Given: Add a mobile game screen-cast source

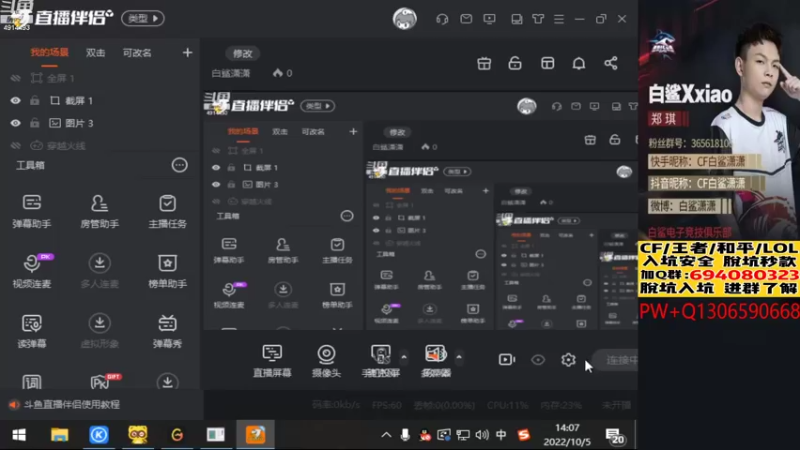Looking at the screenshot, I should click(x=381, y=361).
